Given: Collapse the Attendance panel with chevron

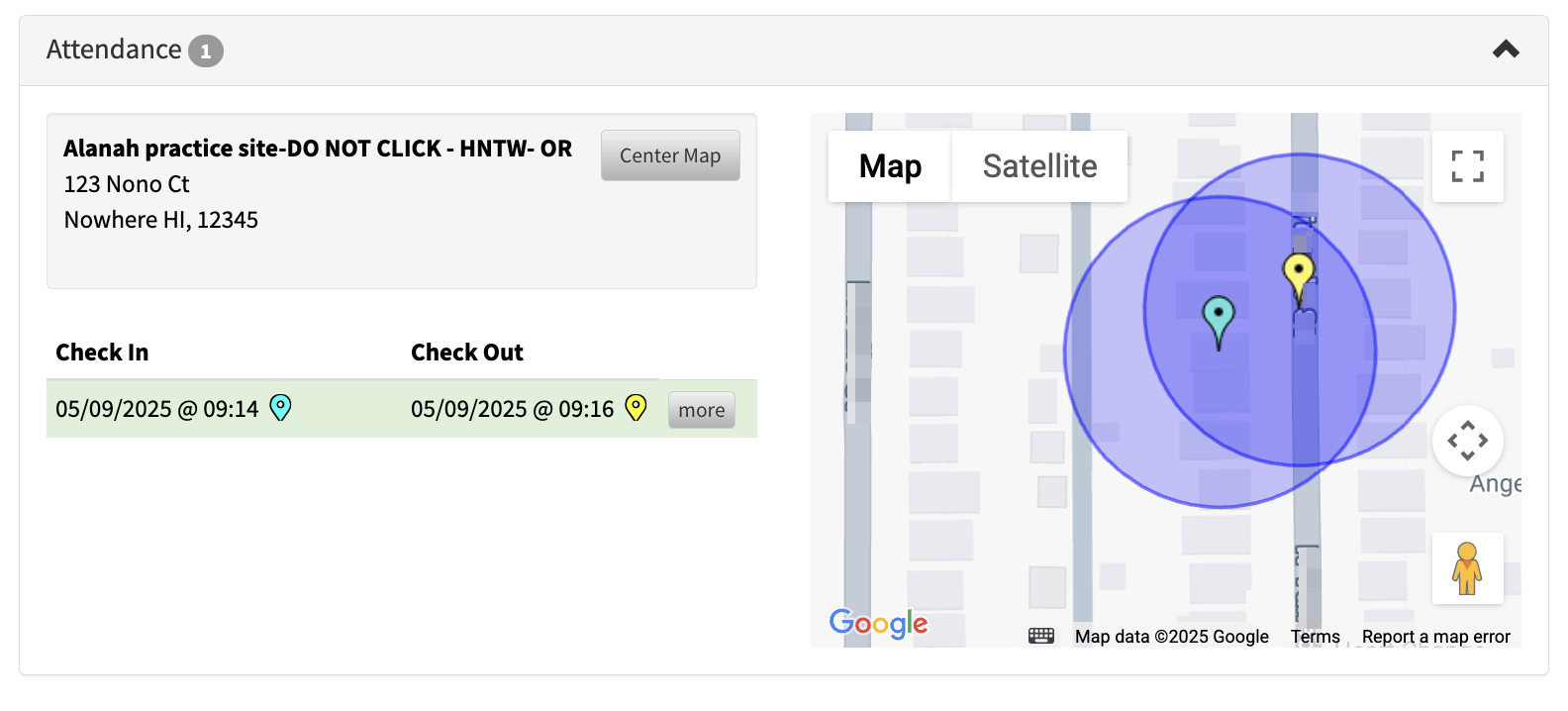Looking at the screenshot, I should coord(1506,50).
